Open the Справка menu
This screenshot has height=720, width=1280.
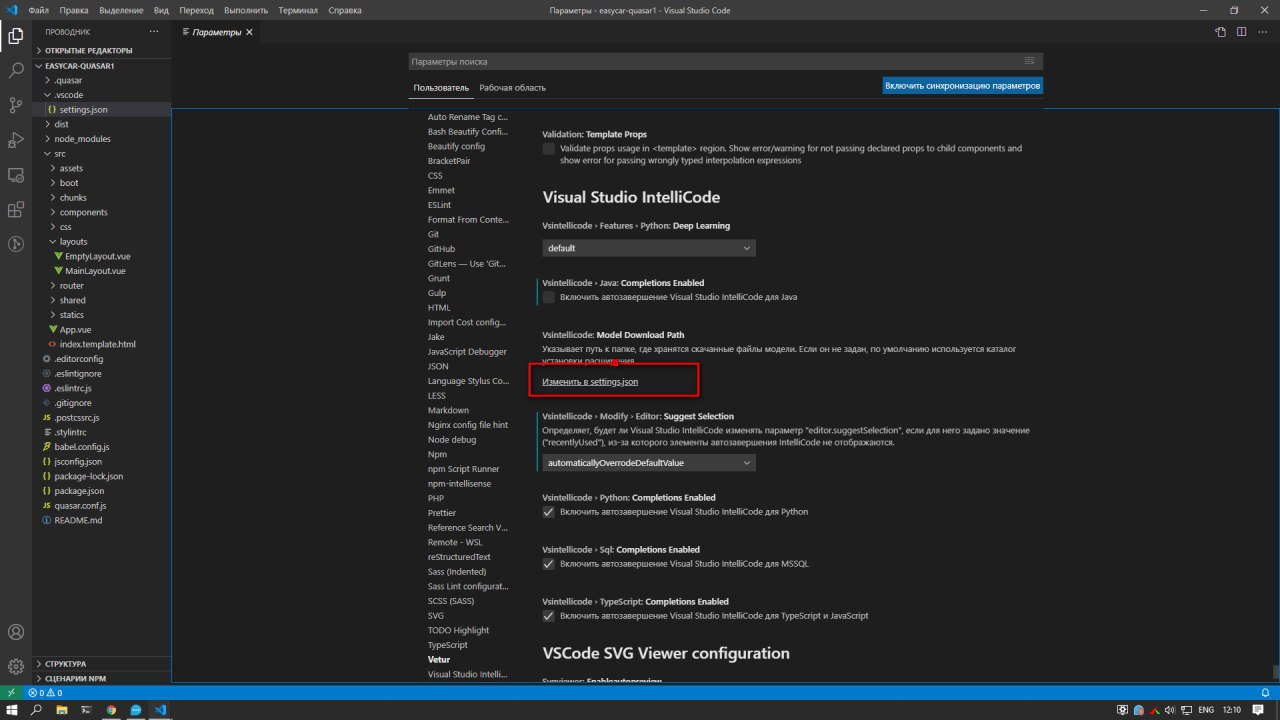[345, 10]
